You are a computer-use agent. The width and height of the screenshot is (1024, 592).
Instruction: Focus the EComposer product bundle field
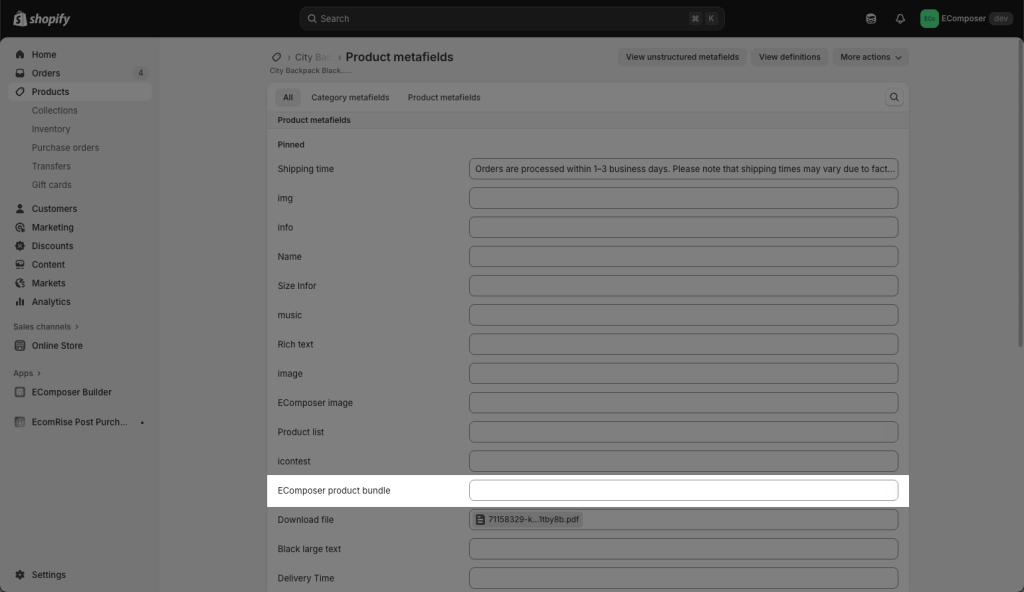[x=683, y=491]
